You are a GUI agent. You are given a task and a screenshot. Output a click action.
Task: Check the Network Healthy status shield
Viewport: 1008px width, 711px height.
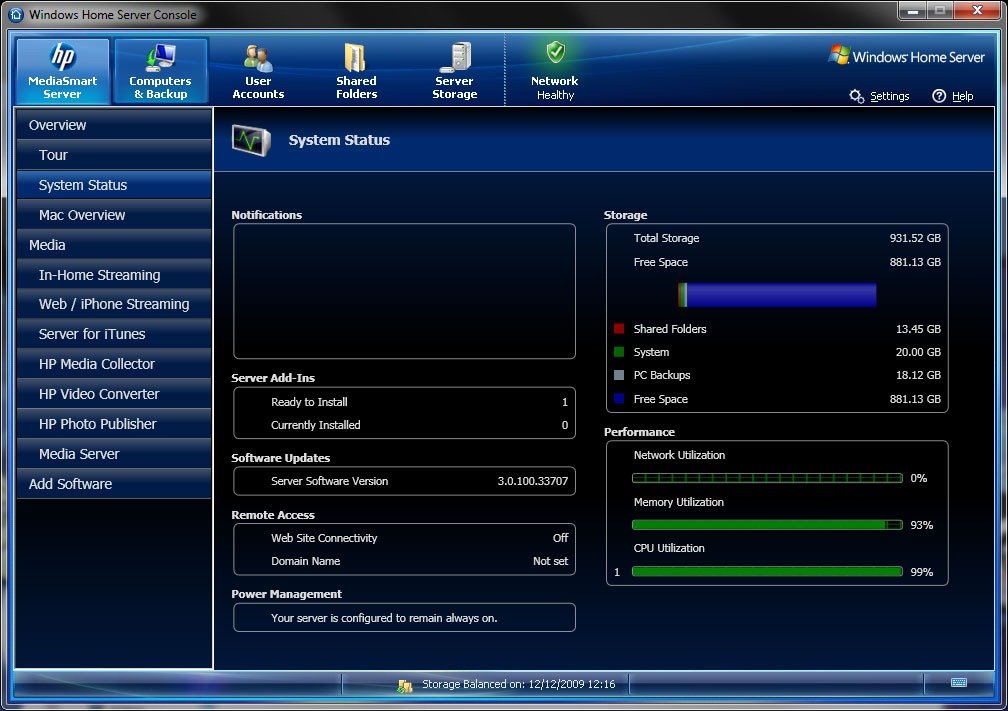pyautogui.click(x=555, y=53)
